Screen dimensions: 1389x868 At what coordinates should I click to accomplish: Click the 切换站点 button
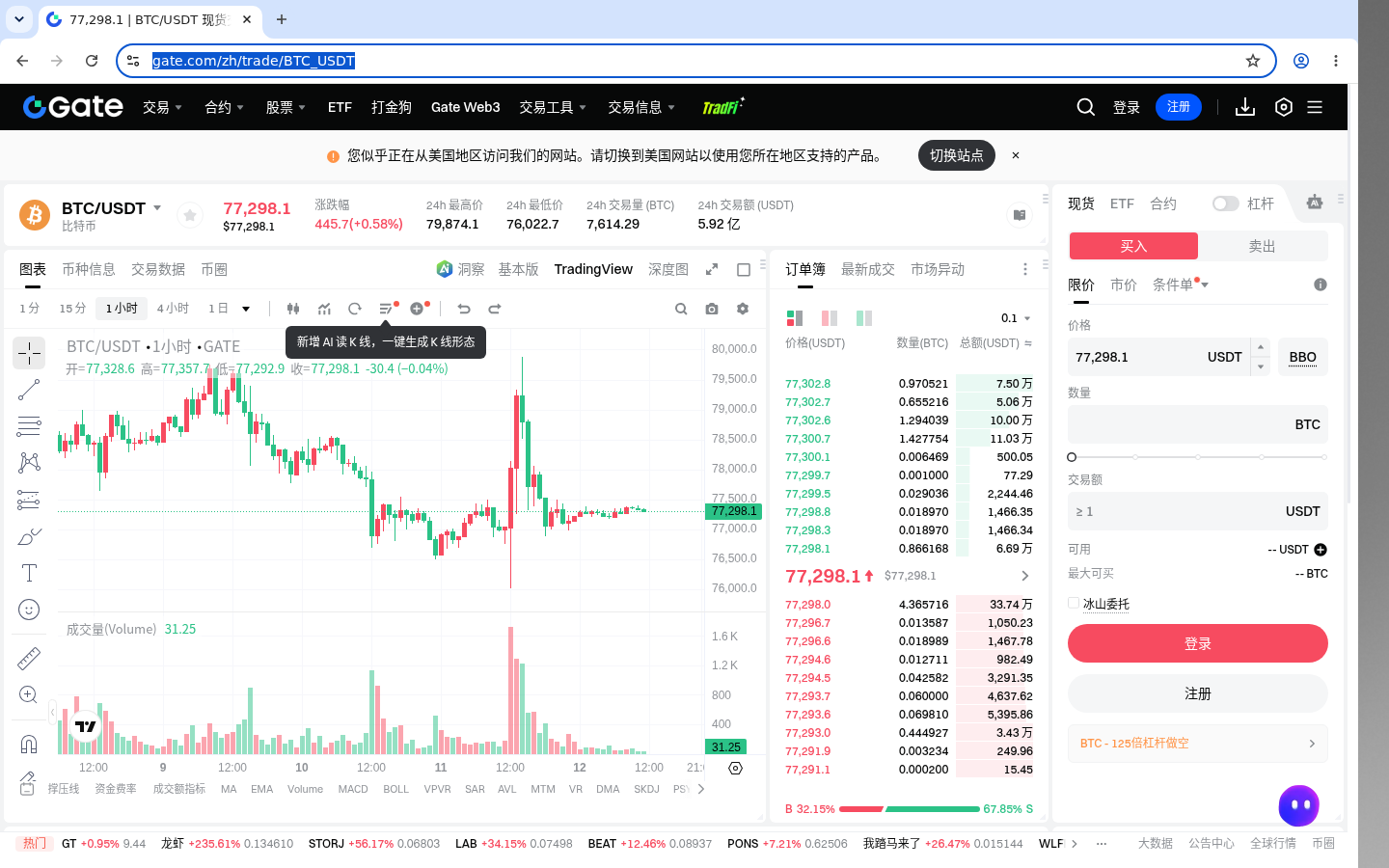click(957, 155)
